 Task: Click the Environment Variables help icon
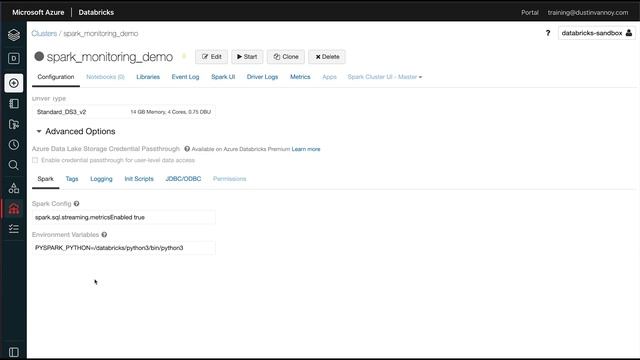104,234
